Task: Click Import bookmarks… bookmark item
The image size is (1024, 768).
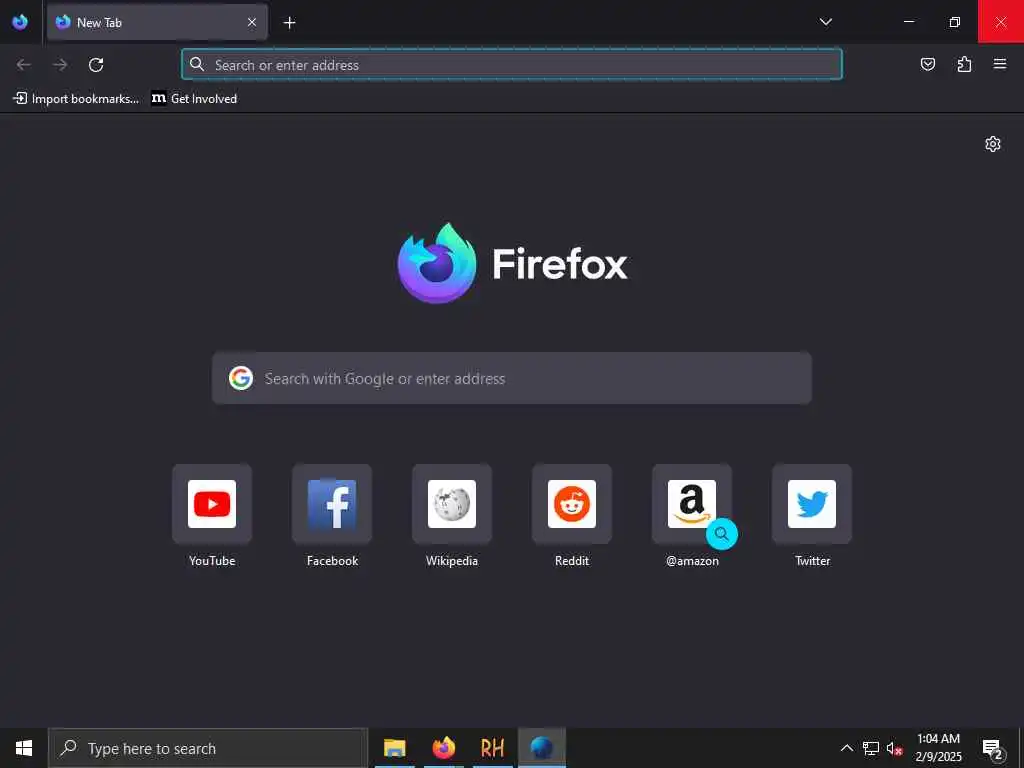Action: [x=76, y=99]
